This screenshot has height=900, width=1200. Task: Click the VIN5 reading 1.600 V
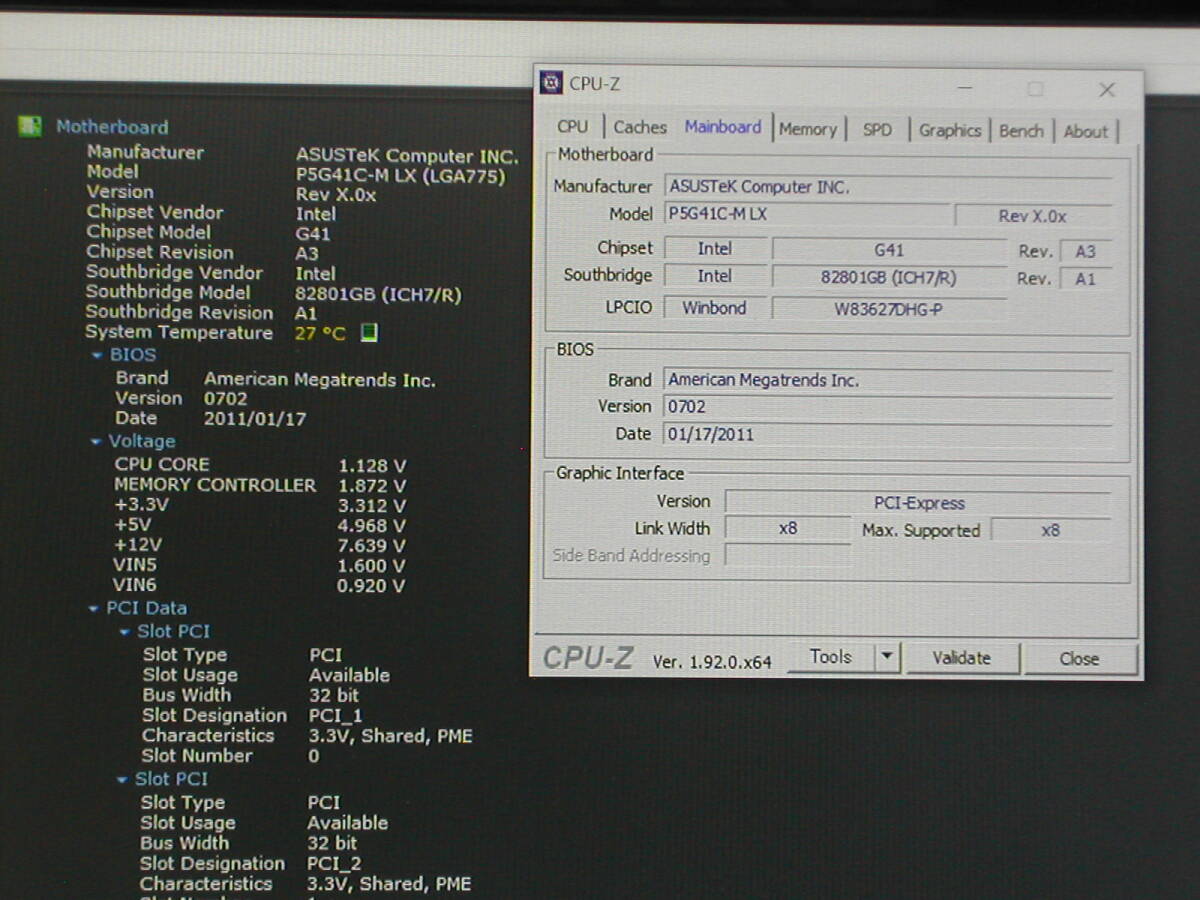point(371,566)
